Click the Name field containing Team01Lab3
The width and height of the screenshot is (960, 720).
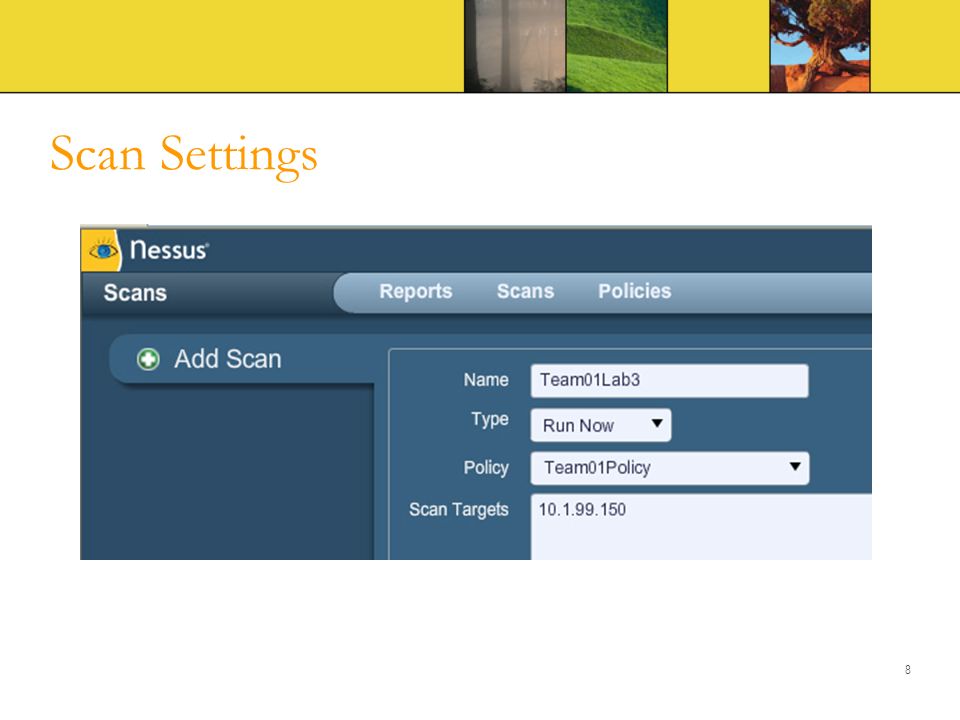(x=669, y=381)
